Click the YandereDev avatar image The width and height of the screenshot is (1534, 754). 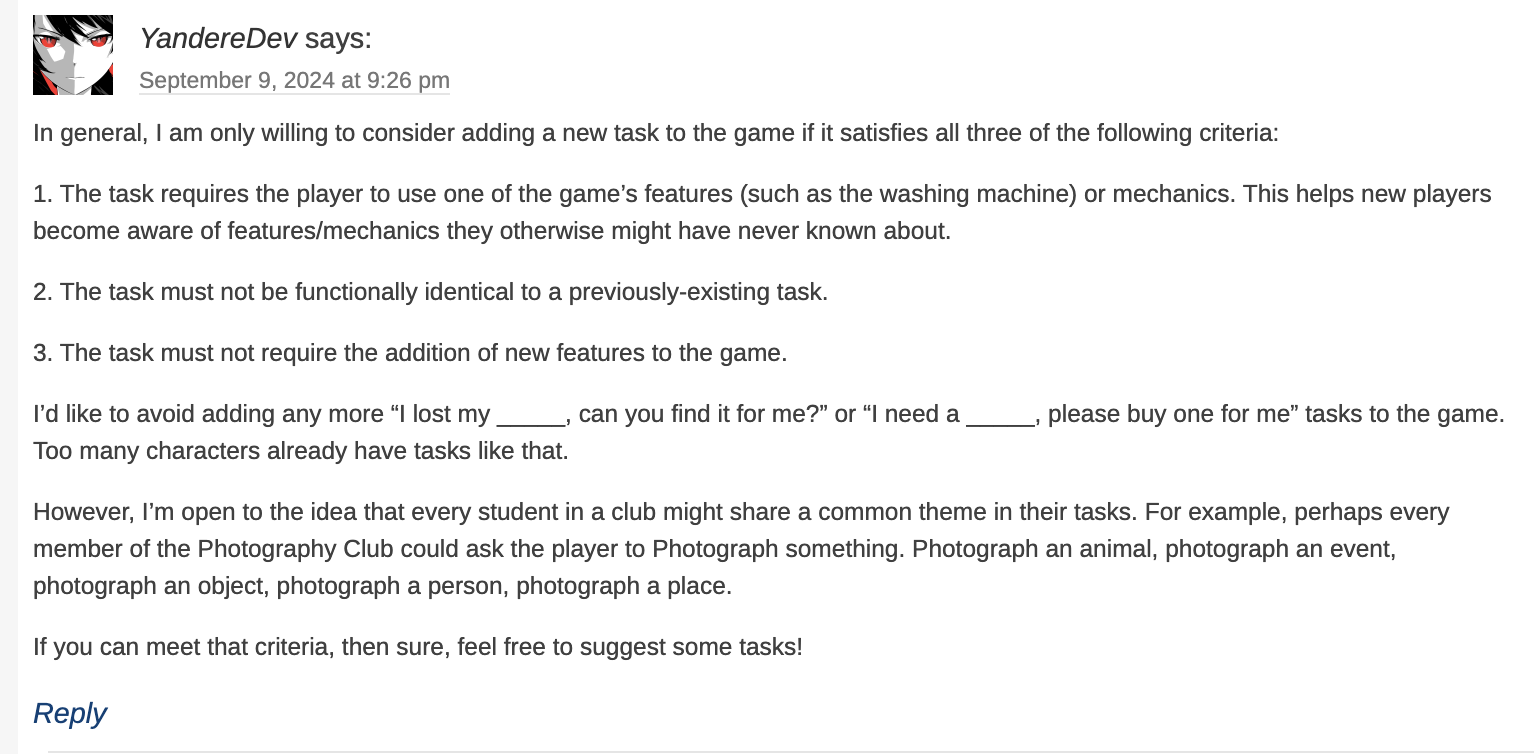[73, 55]
